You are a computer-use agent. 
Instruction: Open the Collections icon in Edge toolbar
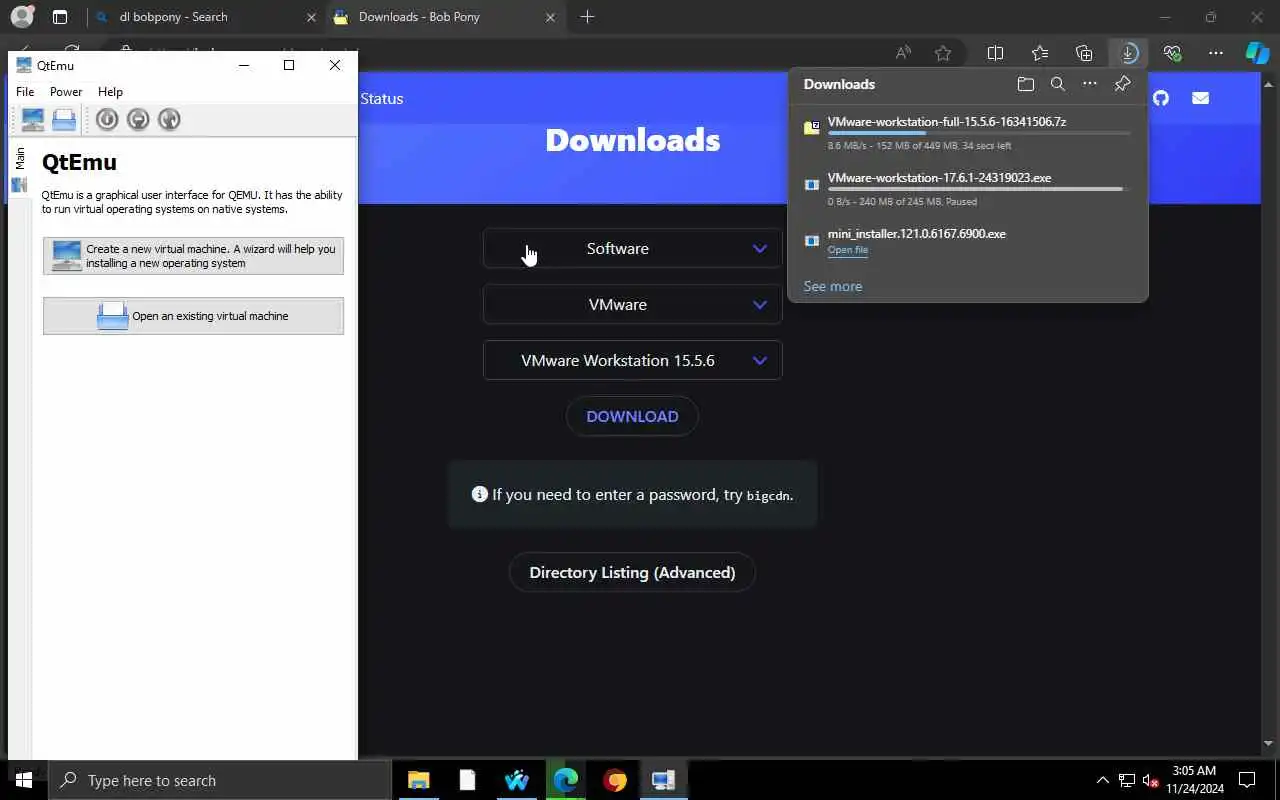(1084, 53)
